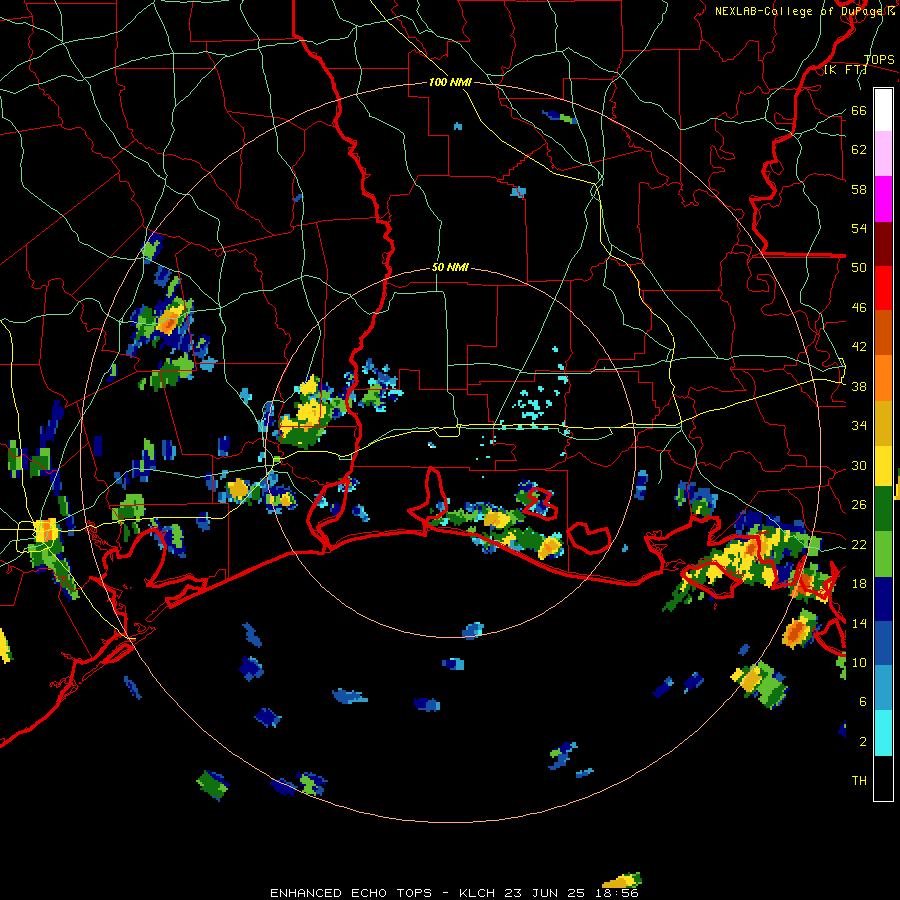
Task: Pick the navy blue legend swatch
Action: pyautogui.click(x=883, y=599)
